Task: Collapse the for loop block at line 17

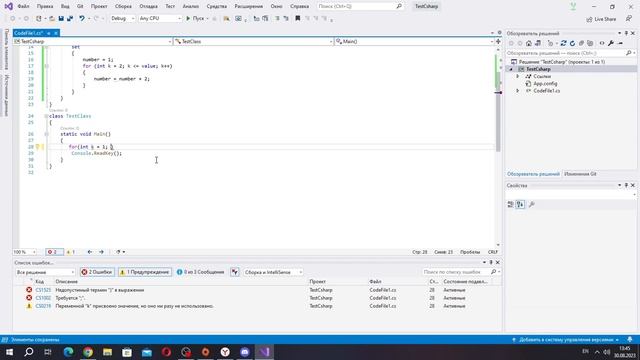Action: [x=47, y=66]
